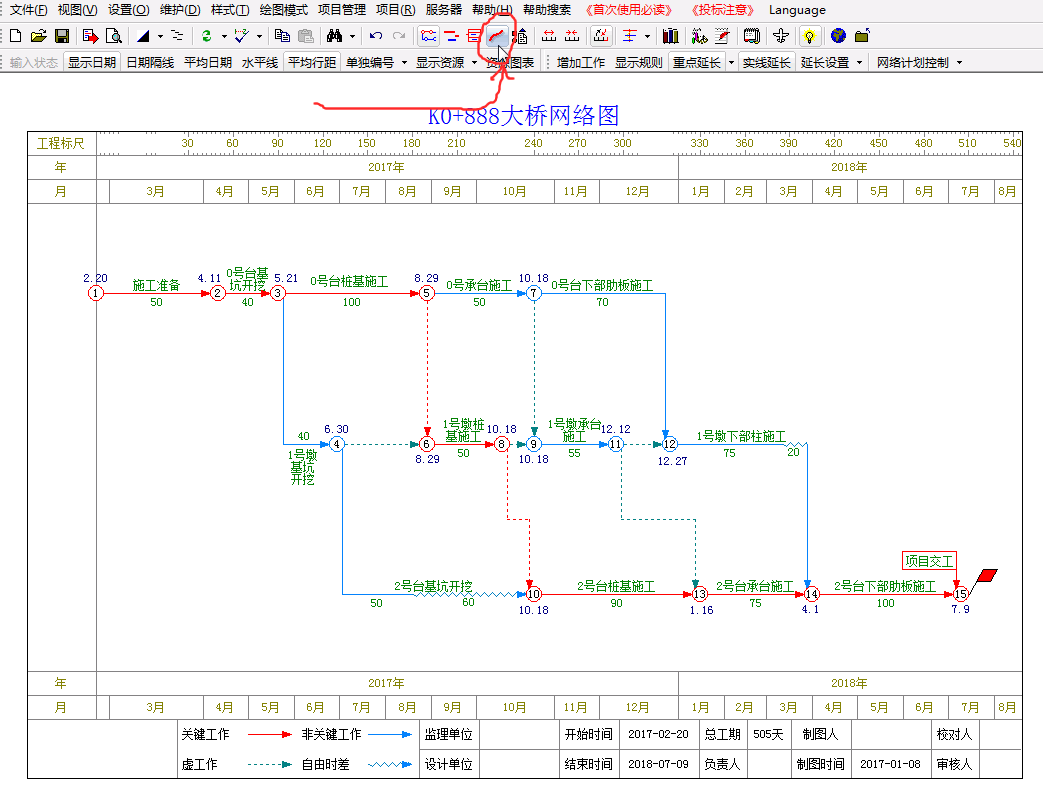Click the green refresh icon
Image resolution: width=1043 pixels, height=798 pixels.
[x=207, y=36]
